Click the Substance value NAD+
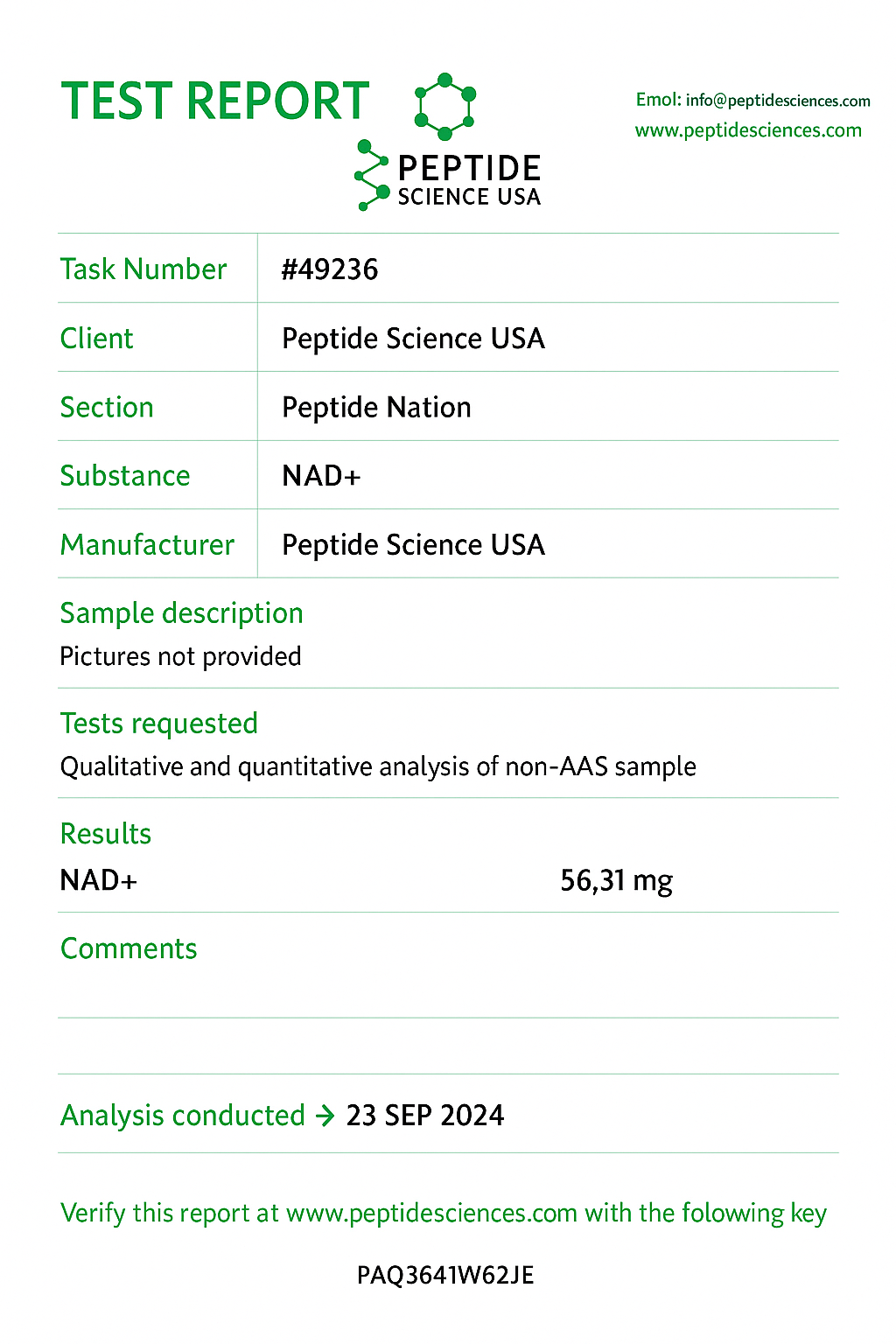This screenshot has width=896, height=1344. pos(321,476)
